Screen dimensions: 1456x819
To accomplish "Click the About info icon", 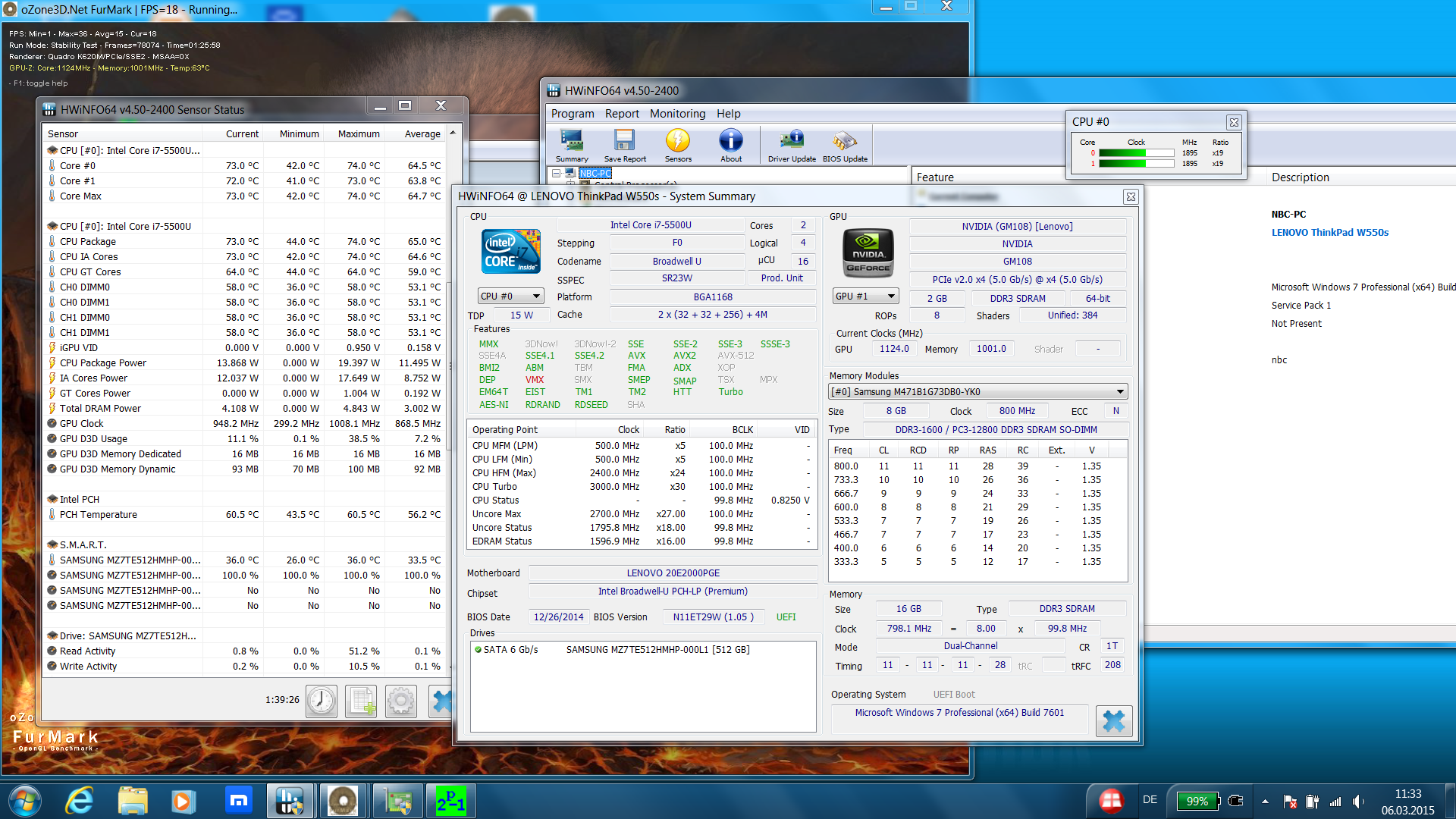I will click(x=730, y=144).
